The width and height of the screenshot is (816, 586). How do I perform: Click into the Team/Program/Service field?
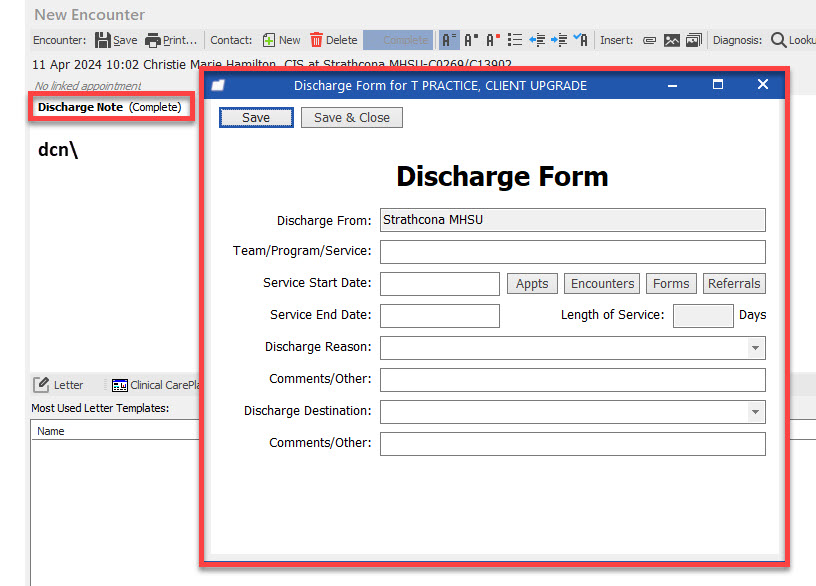coord(572,252)
